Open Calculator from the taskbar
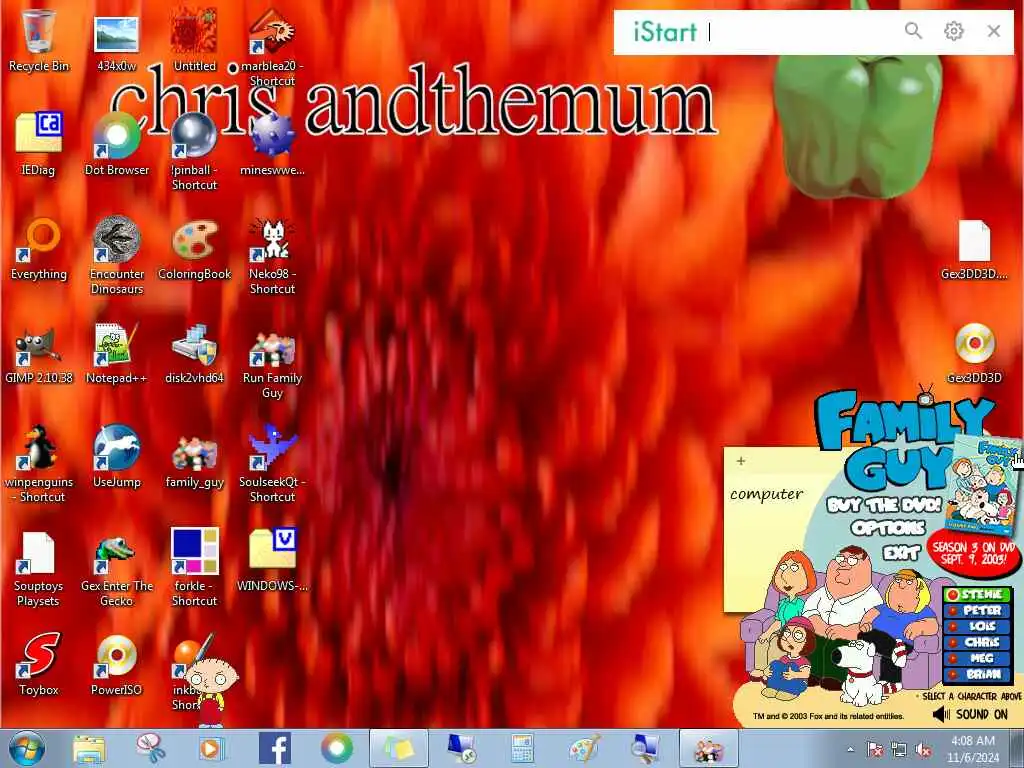1024x768 pixels. click(522, 748)
